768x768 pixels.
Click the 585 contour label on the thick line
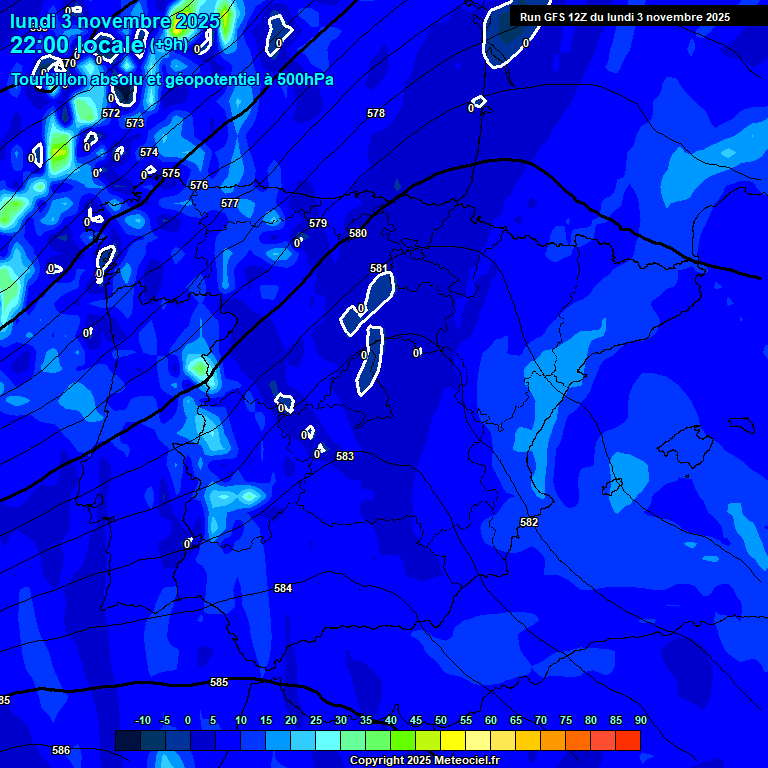click(x=219, y=682)
